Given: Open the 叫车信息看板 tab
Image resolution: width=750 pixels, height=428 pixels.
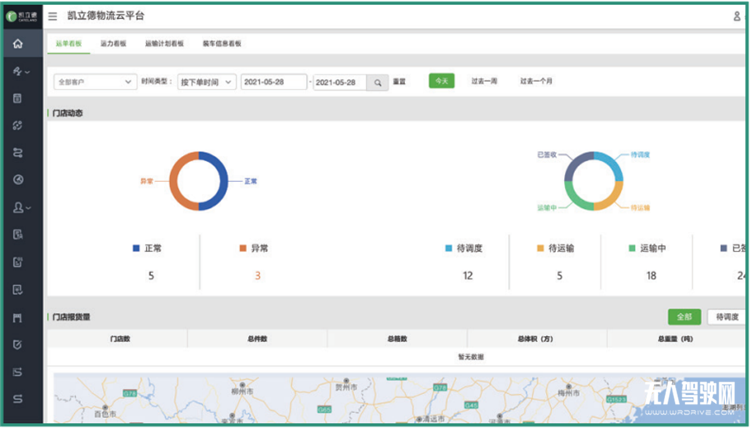Looking at the screenshot, I should click(x=222, y=44).
